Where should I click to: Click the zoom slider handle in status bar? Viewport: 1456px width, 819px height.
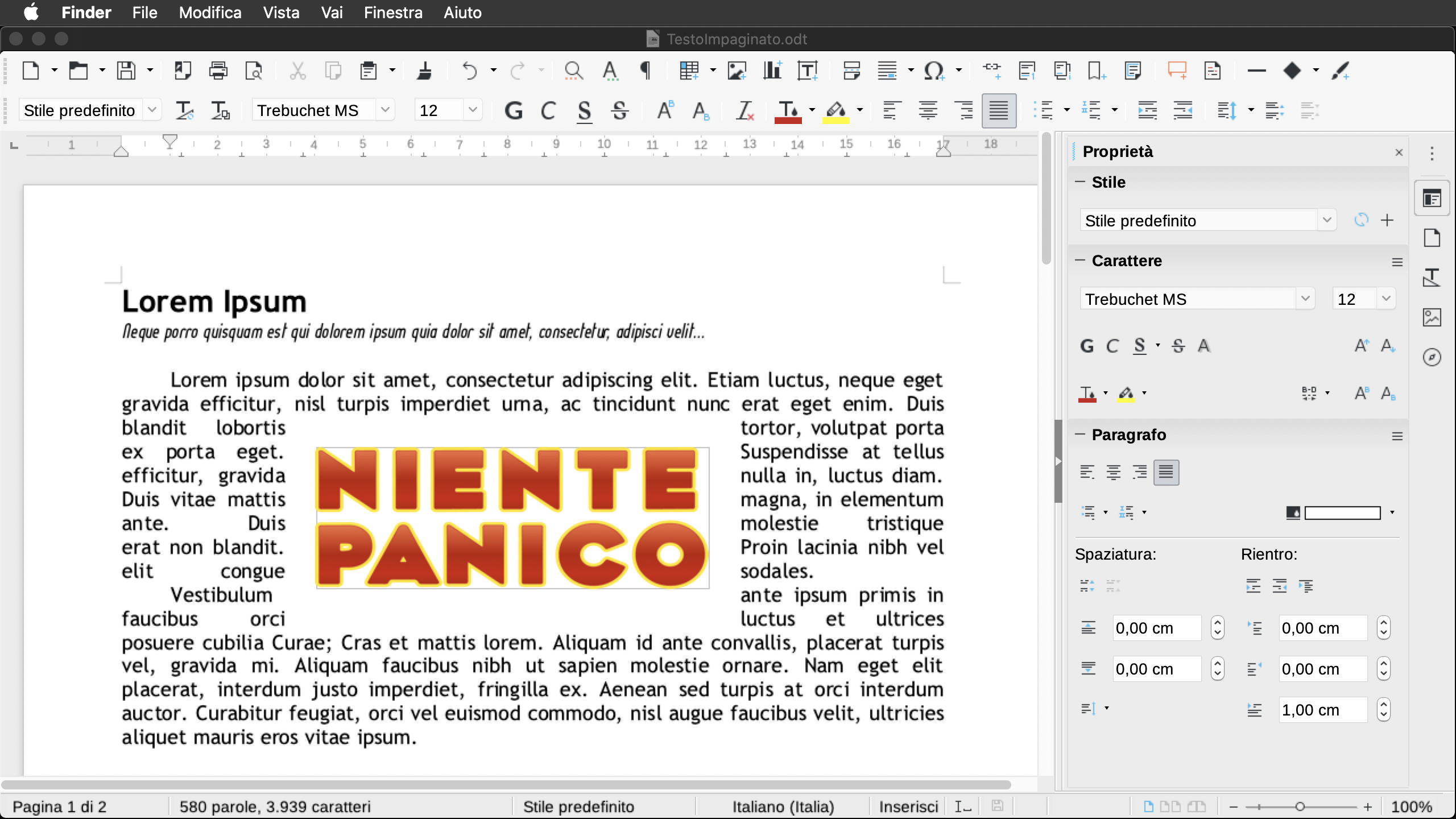(x=1300, y=806)
